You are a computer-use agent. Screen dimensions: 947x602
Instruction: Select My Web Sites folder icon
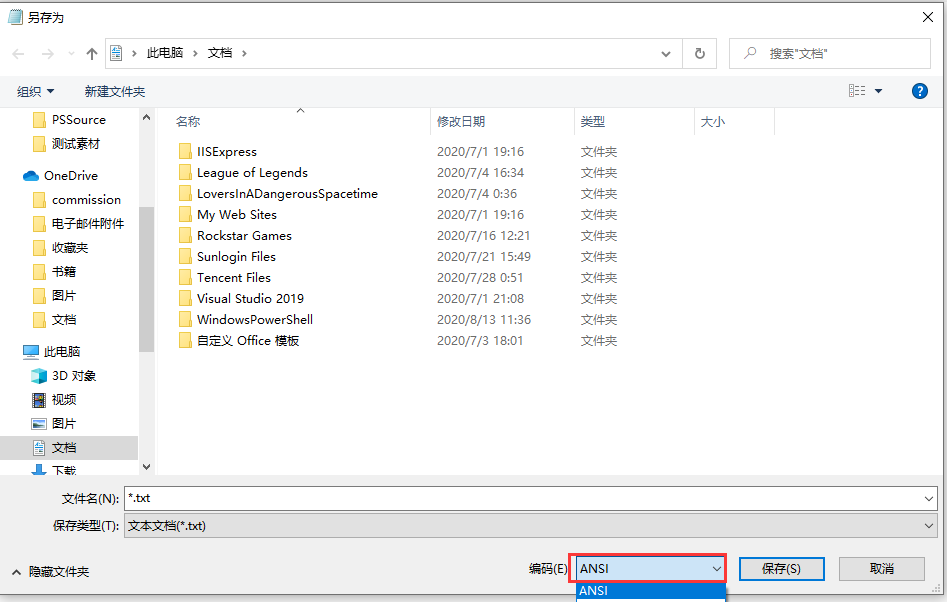click(185, 214)
